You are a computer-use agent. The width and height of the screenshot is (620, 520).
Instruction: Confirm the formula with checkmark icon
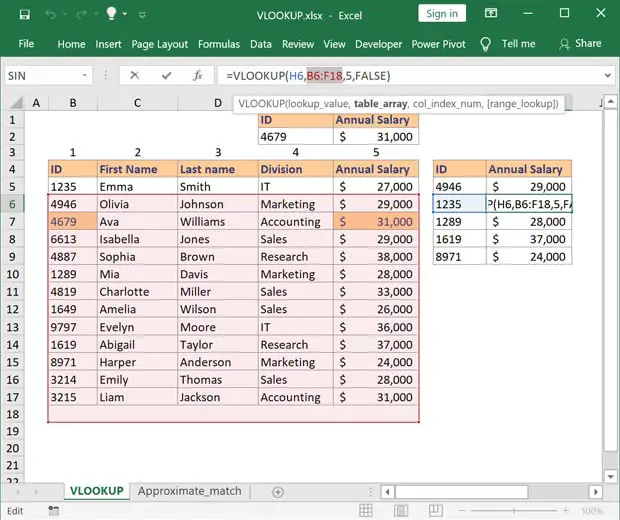[166, 75]
